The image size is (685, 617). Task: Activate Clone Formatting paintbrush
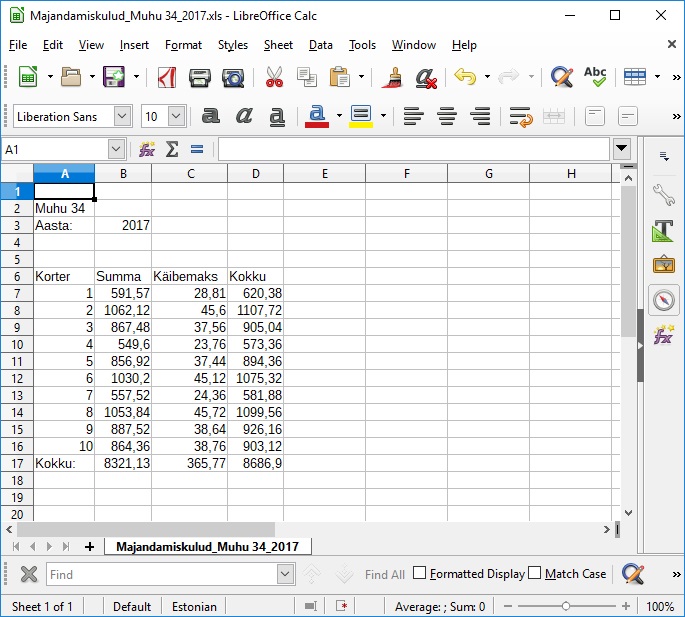[392, 77]
